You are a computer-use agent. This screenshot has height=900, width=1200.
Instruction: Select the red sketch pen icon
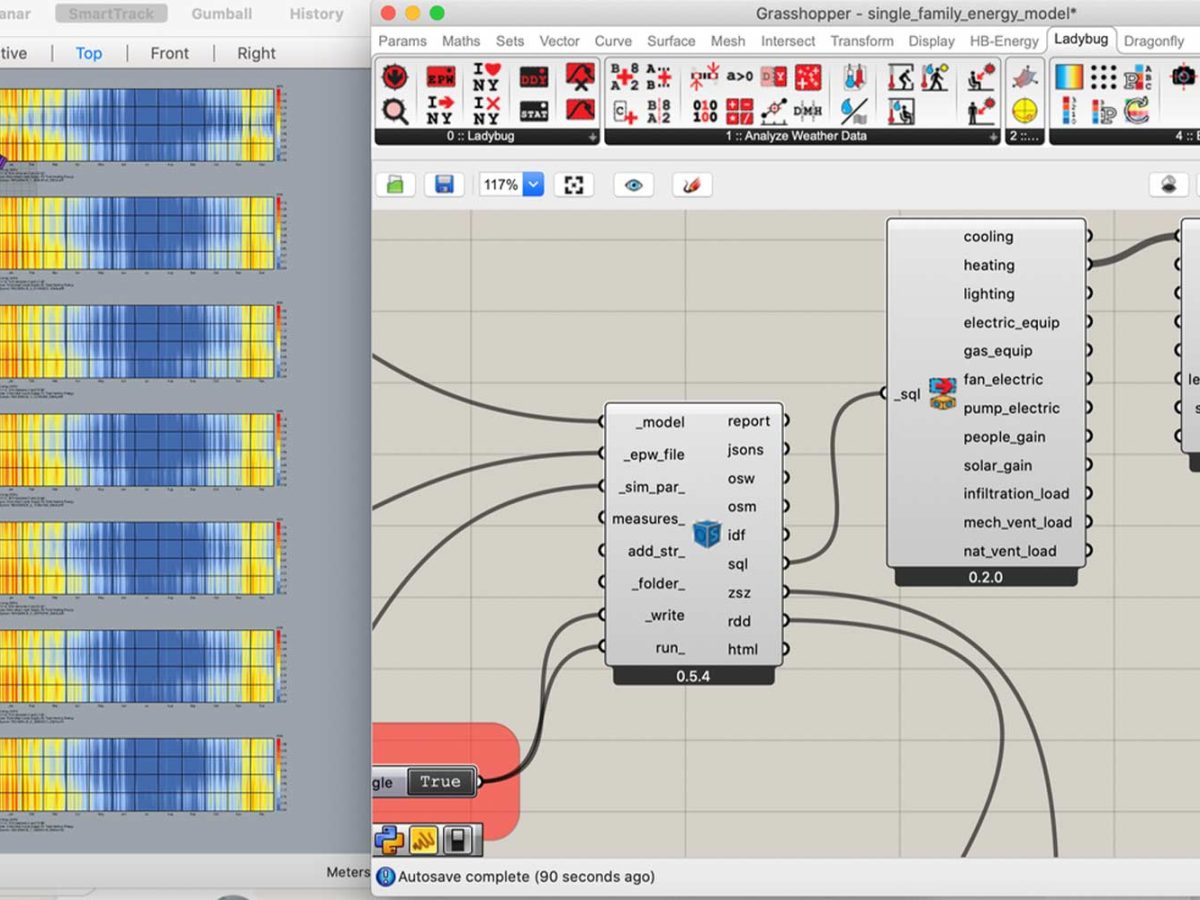pos(691,185)
